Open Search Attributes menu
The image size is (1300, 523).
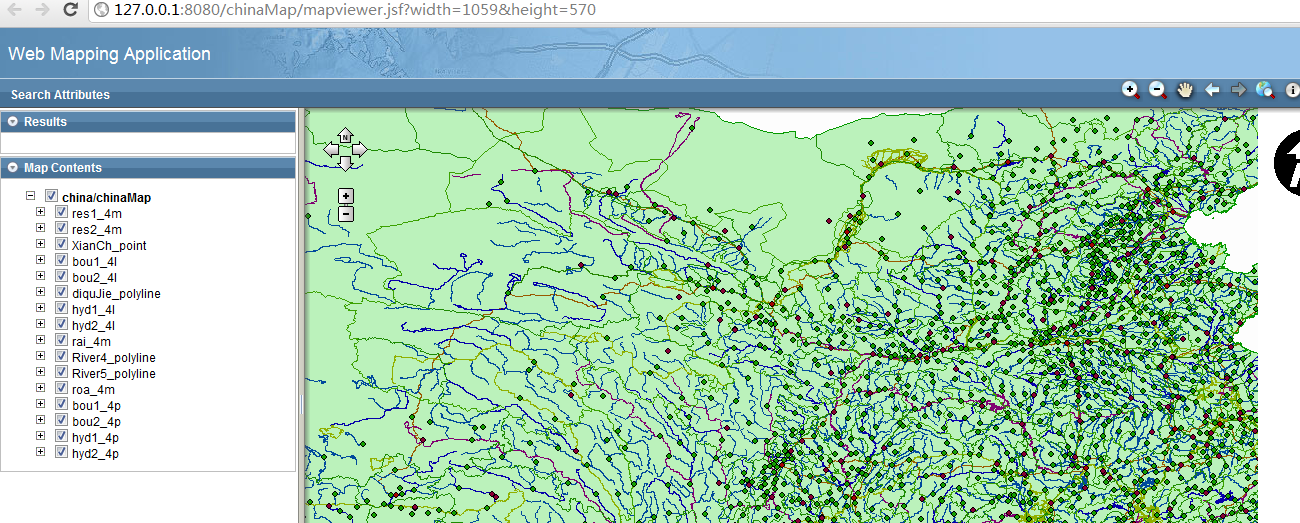[60, 95]
